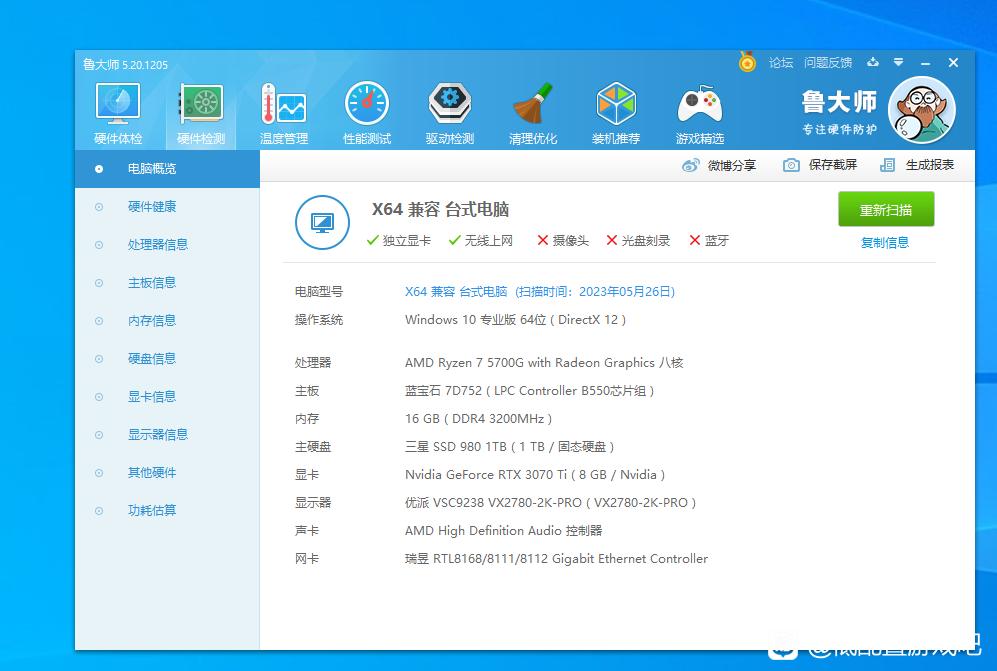The image size is (997, 671).
Task: Click the blue 电脑型号 value link
Action: coord(540,291)
